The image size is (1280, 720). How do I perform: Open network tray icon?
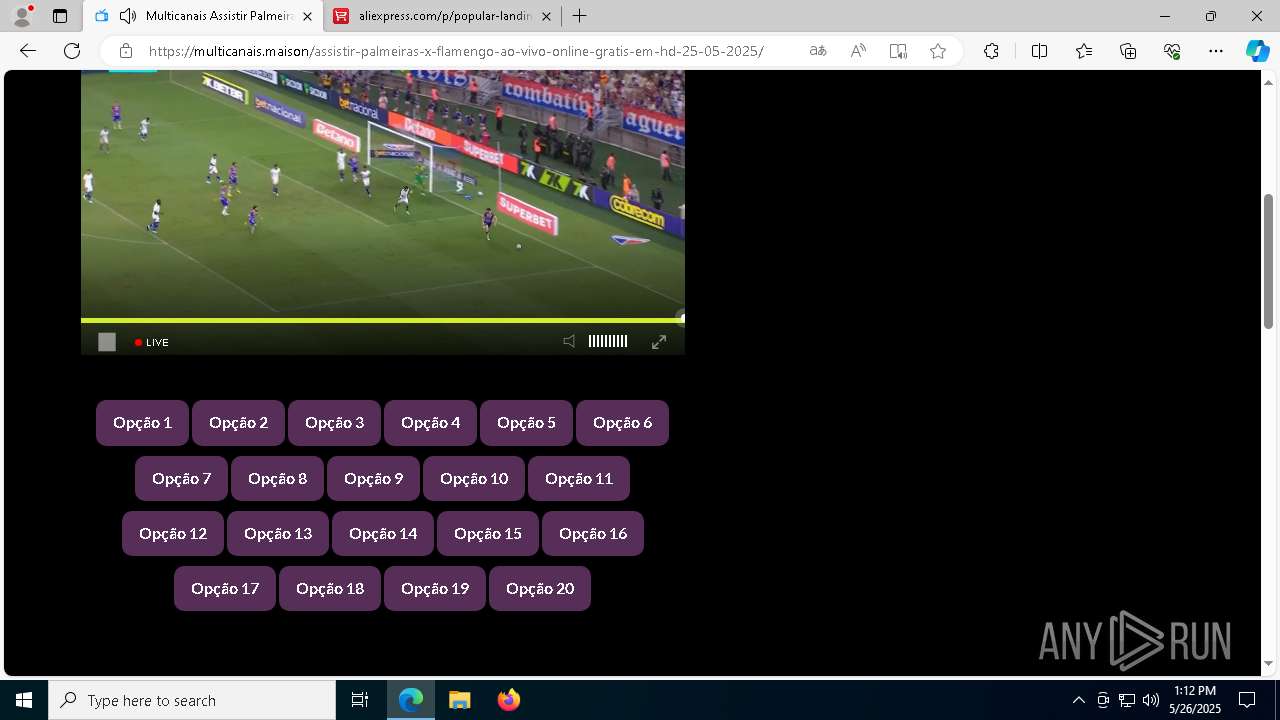pos(1127,700)
